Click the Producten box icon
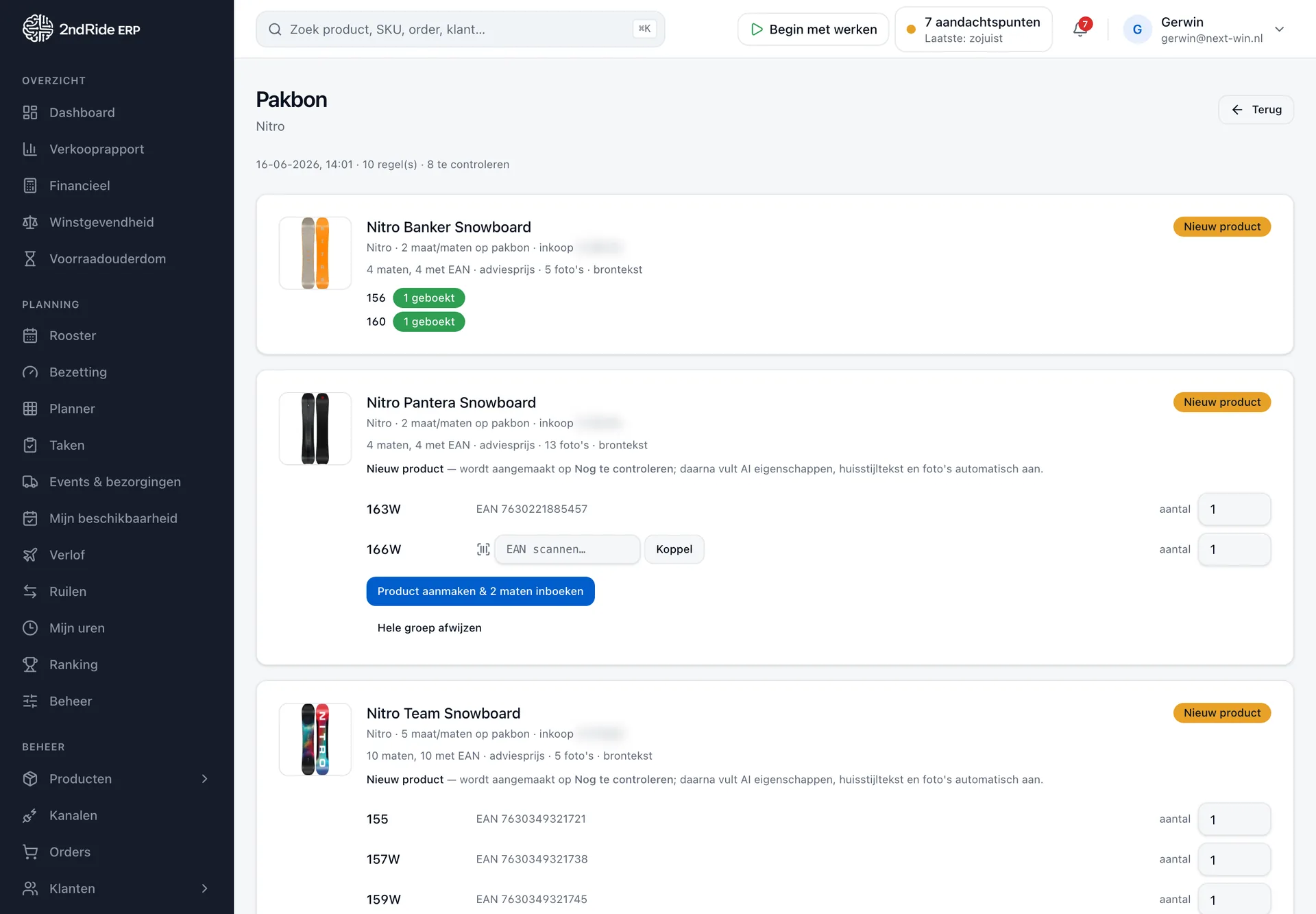 coord(30,779)
